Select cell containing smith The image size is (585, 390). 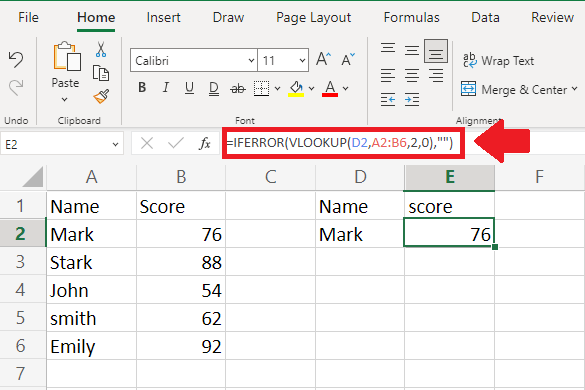tap(91, 318)
